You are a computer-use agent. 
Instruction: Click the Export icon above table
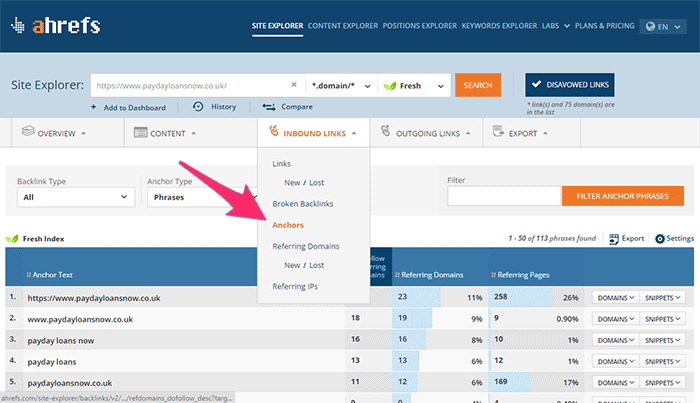point(613,239)
